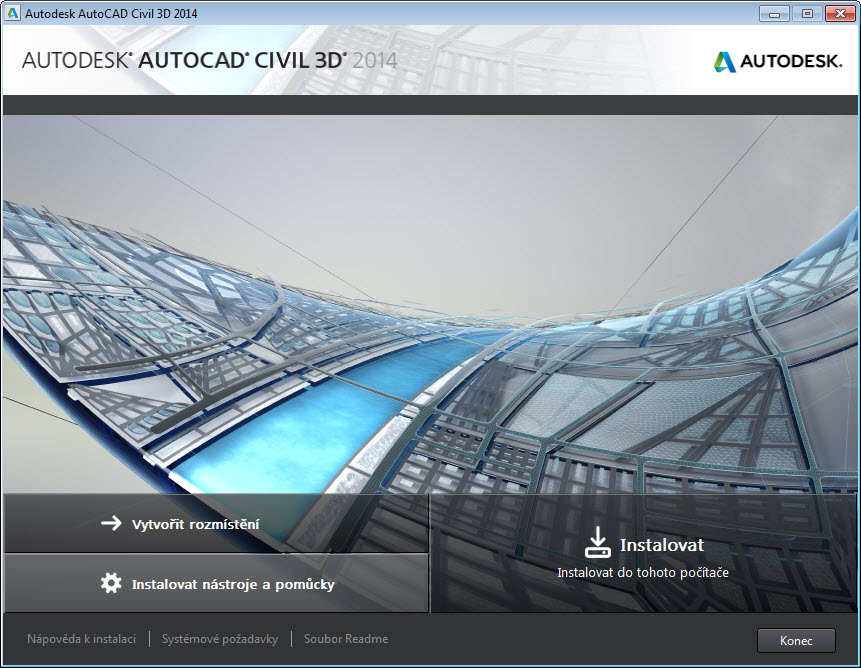Image resolution: width=861 pixels, height=668 pixels.
Task: Click the Autodesk logo in the header
Action: pos(778,61)
